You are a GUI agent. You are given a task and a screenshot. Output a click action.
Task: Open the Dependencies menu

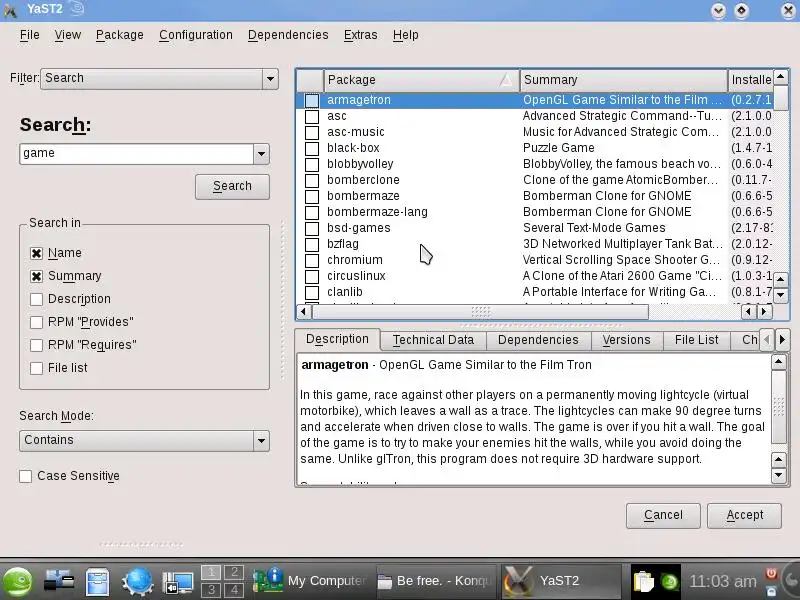[x=288, y=35]
